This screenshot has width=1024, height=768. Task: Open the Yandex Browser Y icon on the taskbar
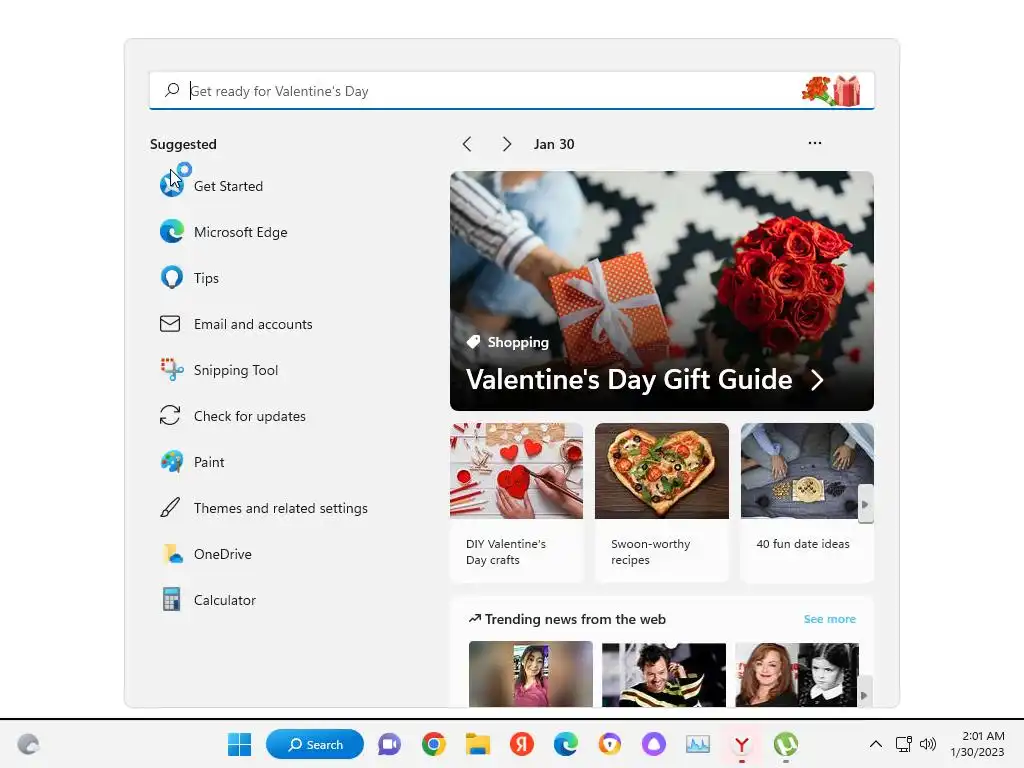click(741, 744)
